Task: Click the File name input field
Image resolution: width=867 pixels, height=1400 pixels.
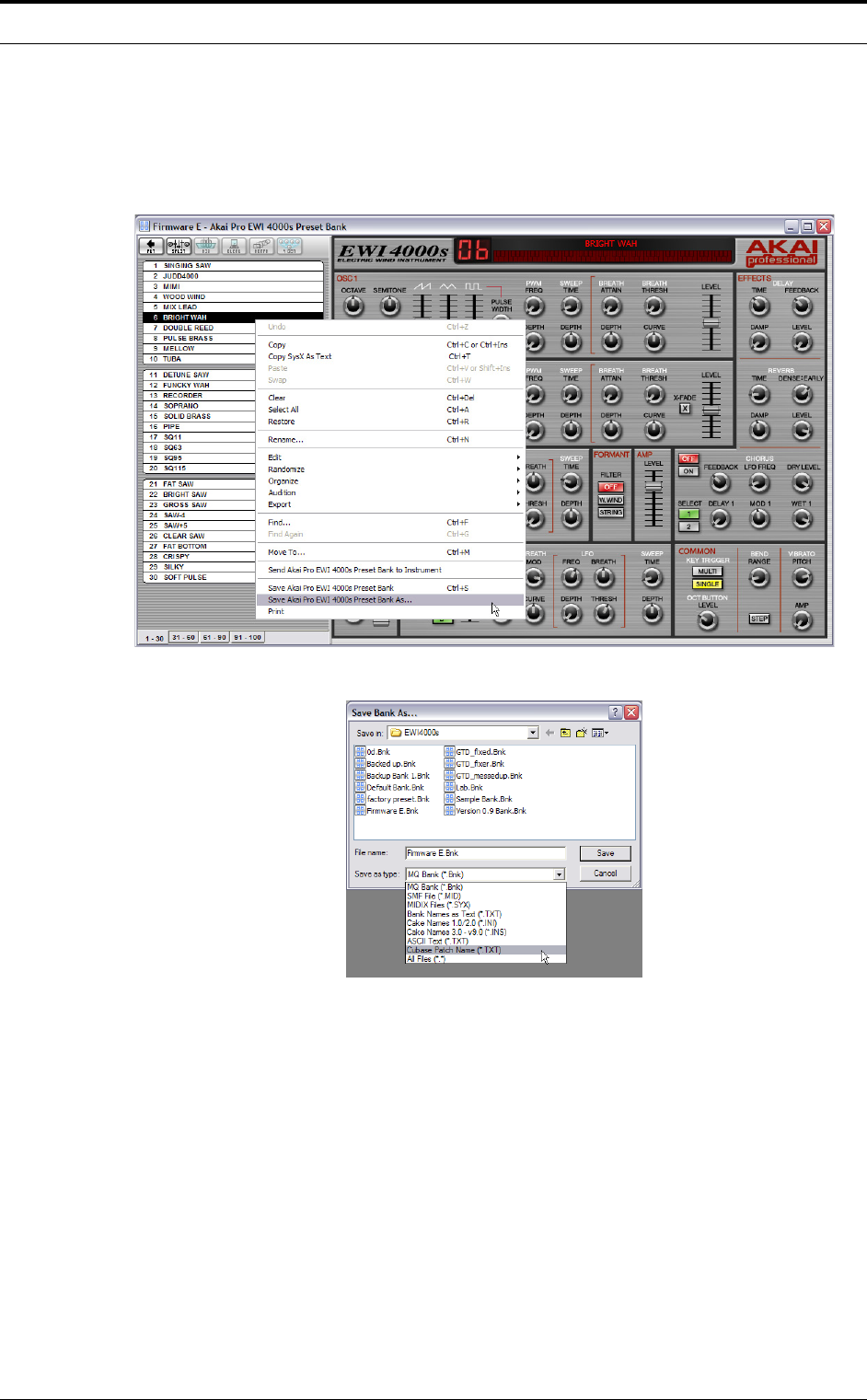Action: pos(485,853)
